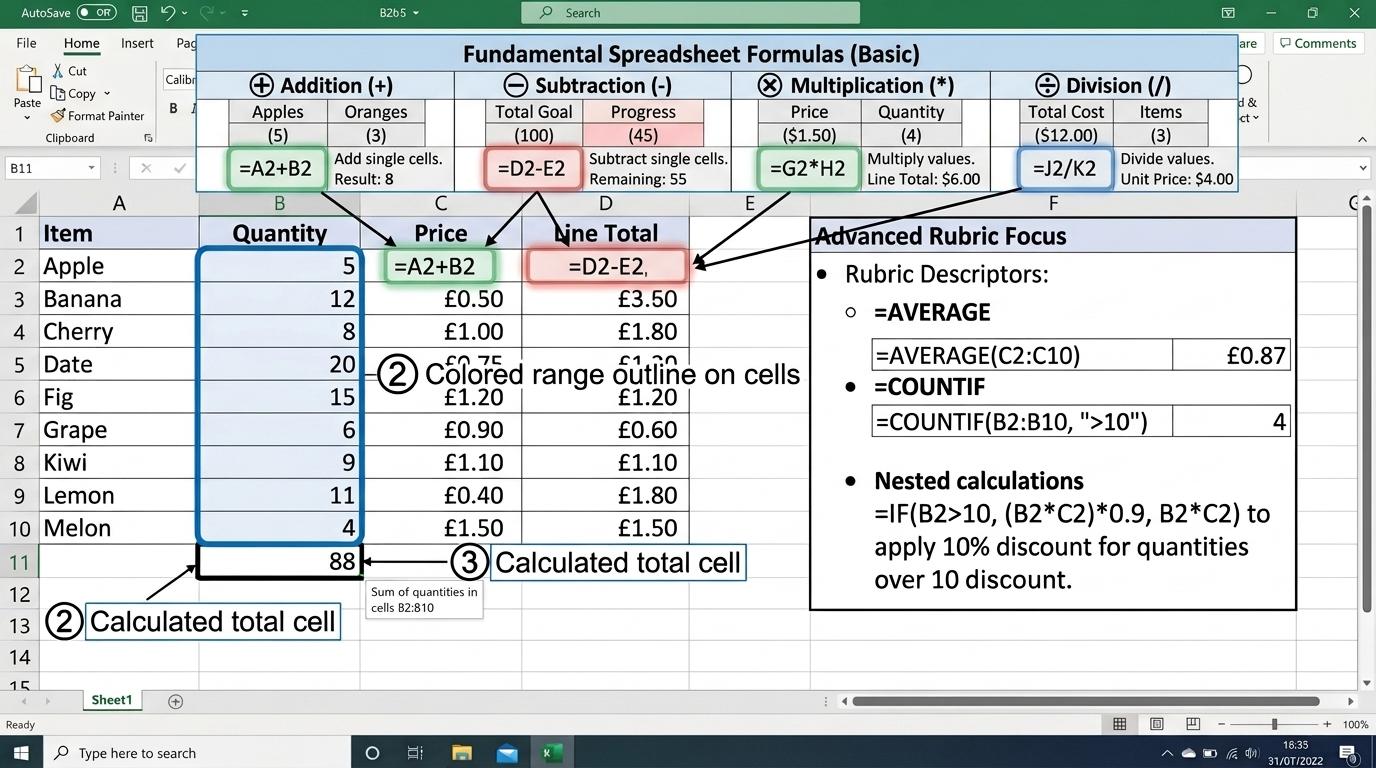Open the notification center icon
Screen dimensions: 1376x768
1347,753
